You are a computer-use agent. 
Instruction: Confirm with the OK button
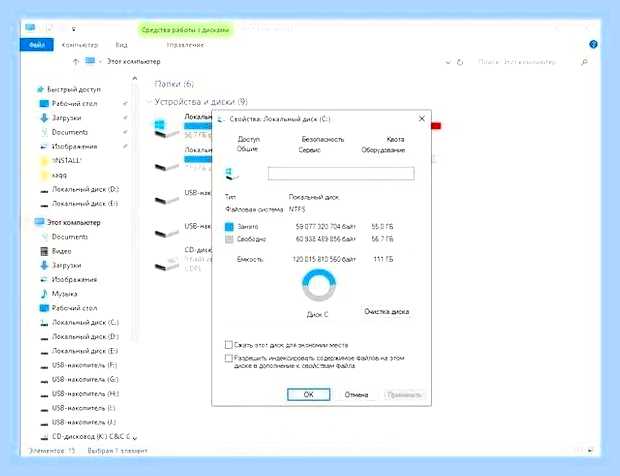click(x=308, y=394)
